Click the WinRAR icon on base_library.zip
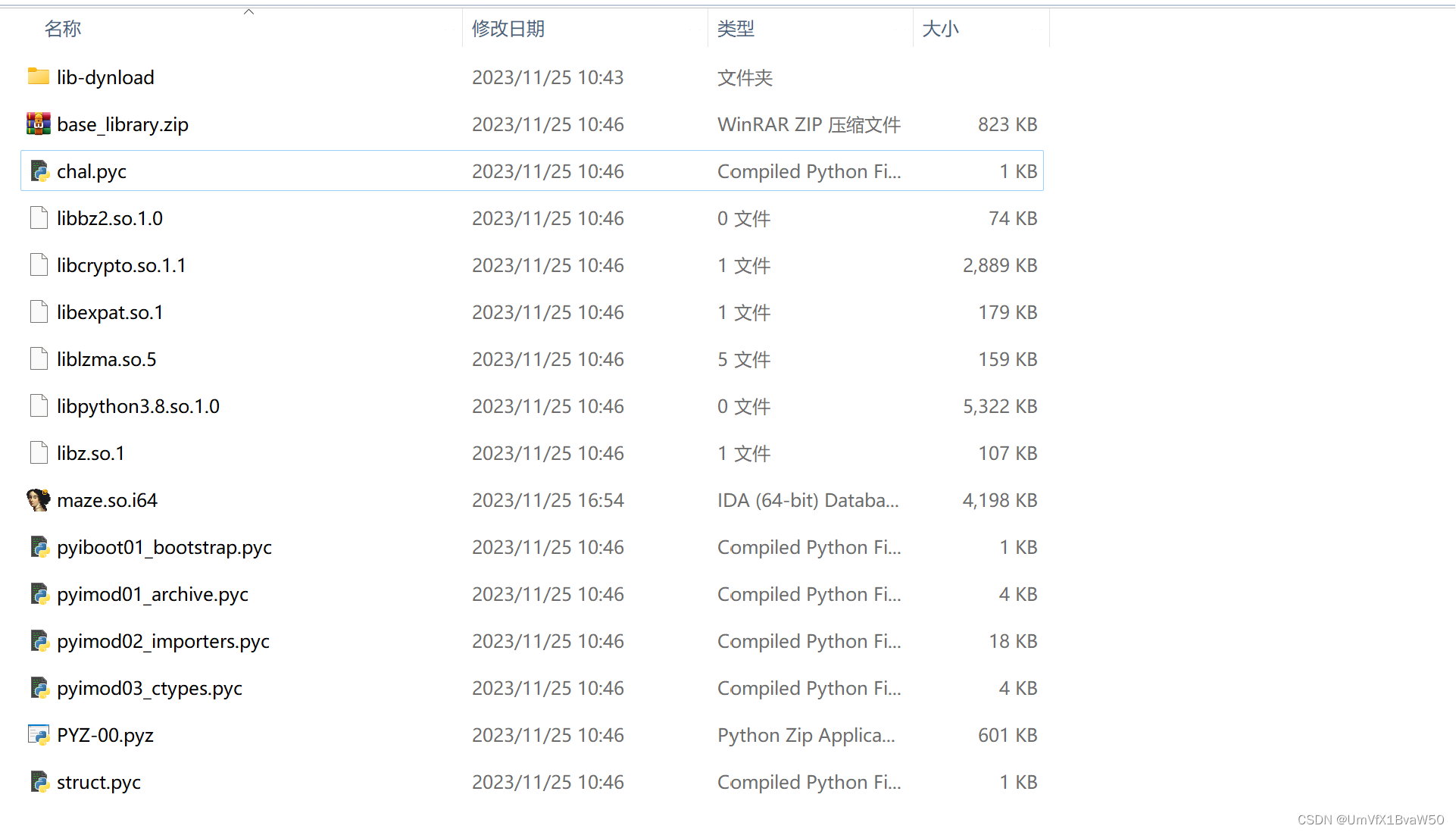Viewport: 1456px width, 832px height. coord(37,124)
